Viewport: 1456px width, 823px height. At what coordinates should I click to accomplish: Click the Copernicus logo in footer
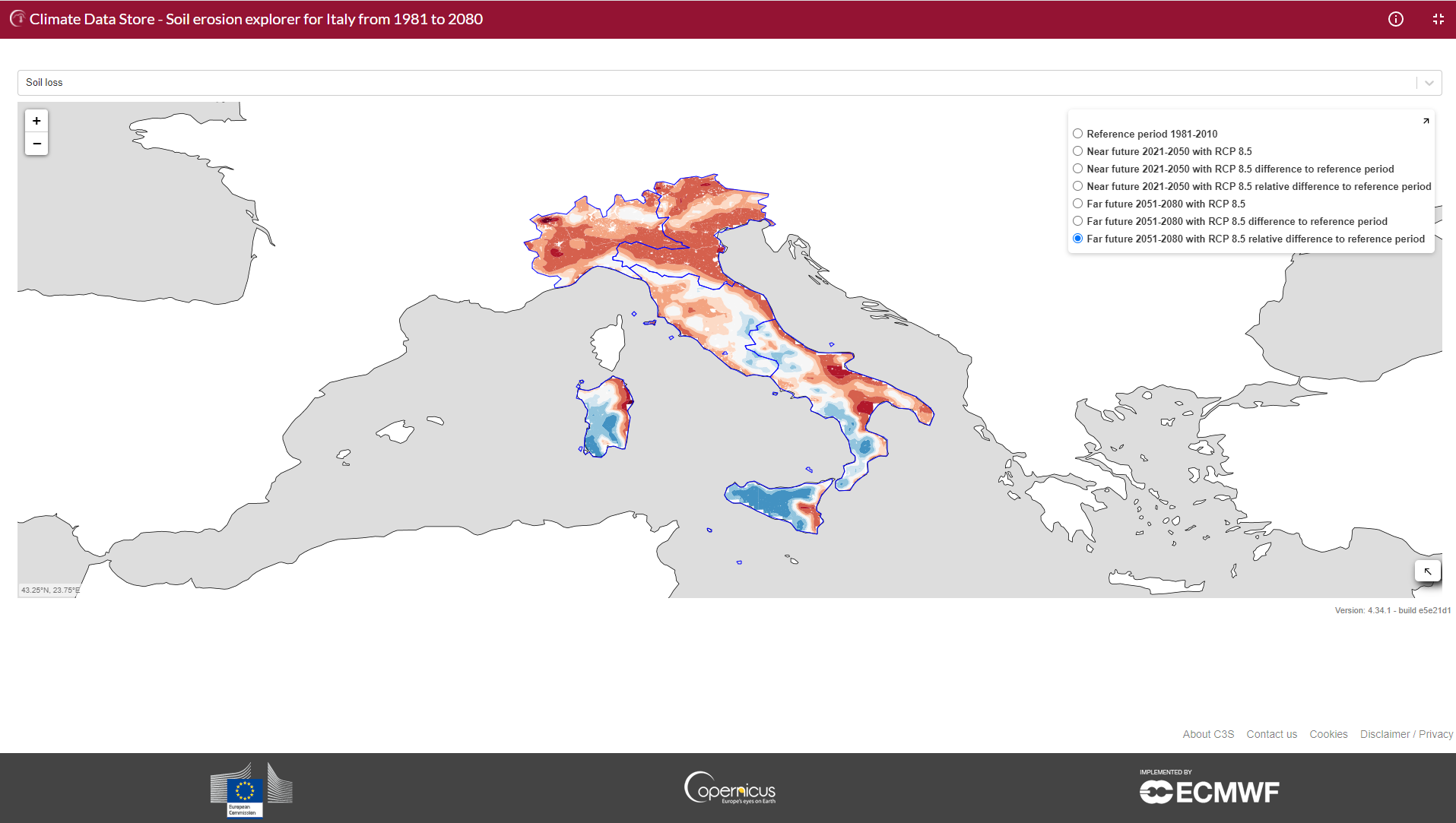730,788
